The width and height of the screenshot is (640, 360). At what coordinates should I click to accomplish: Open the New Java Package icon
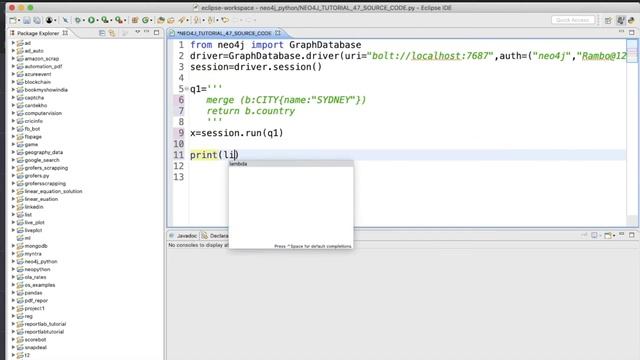click(x=135, y=20)
